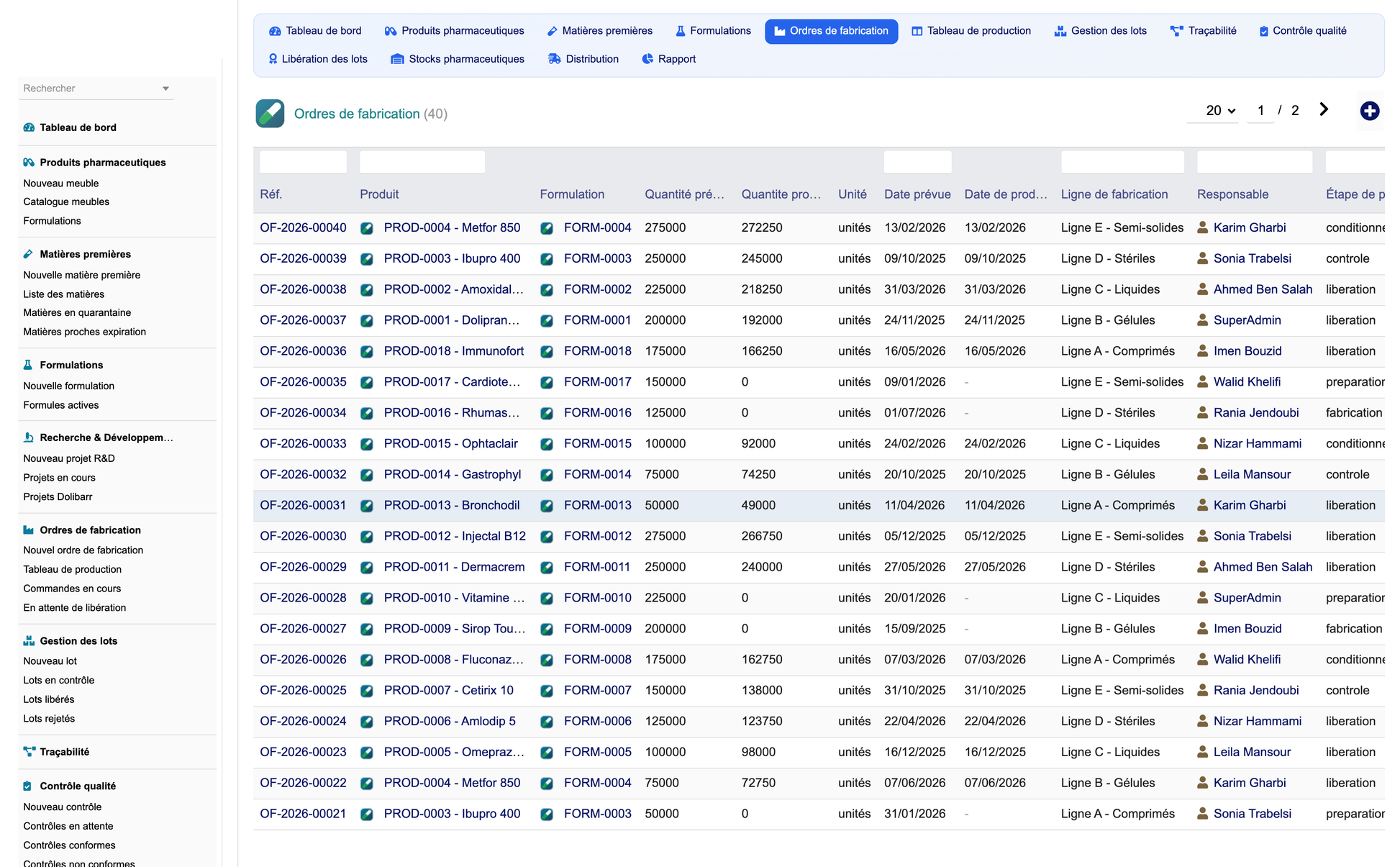
Task: Click the date cell 16/05/2026 under Date prévue
Action: (x=914, y=351)
